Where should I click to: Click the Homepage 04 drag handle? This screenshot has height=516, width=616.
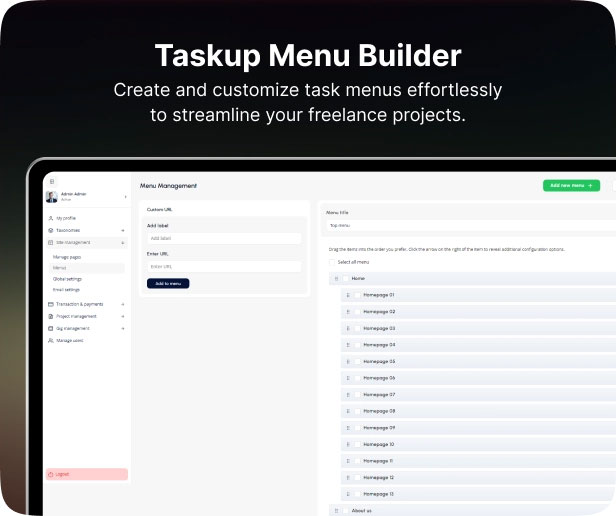pyautogui.click(x=348, y=345)
